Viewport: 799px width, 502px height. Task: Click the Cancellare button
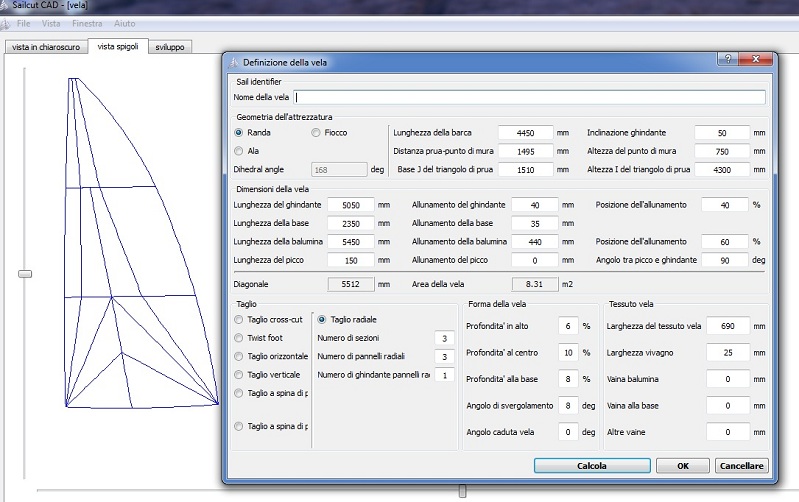pyautogui.click(x=741, y=466)
